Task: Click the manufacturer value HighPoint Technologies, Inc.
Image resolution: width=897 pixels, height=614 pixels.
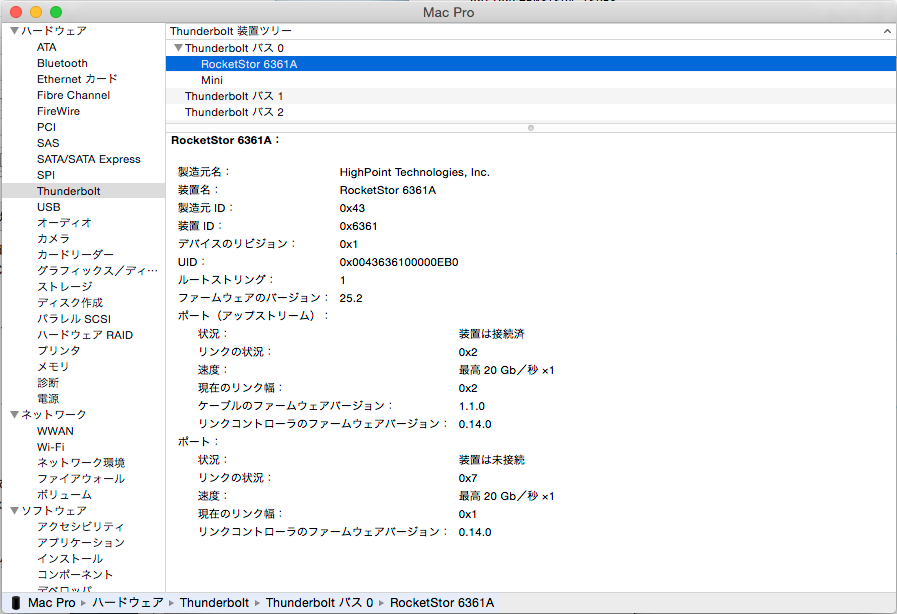Action: [415, 172]
